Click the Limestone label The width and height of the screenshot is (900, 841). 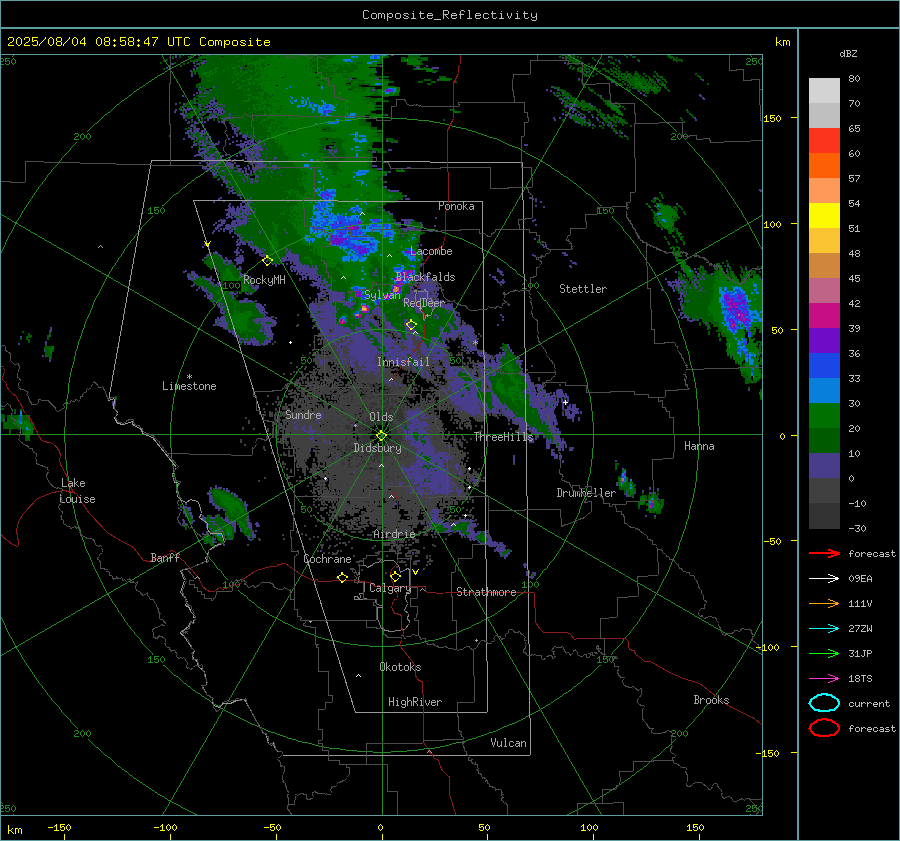(189, 386)
